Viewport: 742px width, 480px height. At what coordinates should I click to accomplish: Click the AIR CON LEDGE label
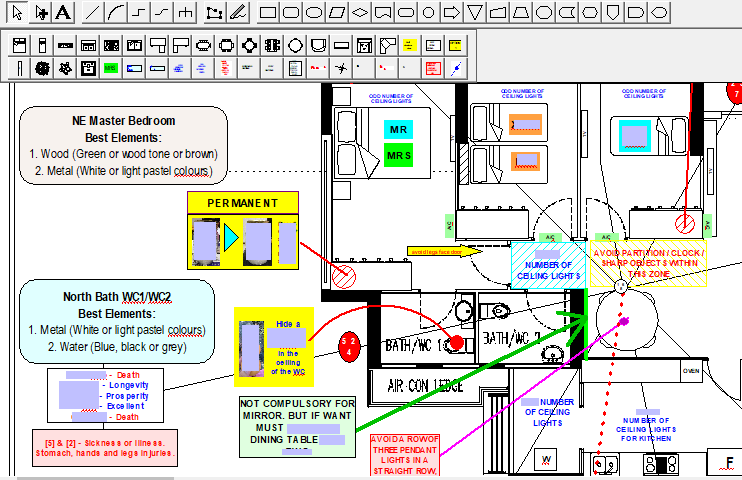pyautogui.click(x=424, y=383)
